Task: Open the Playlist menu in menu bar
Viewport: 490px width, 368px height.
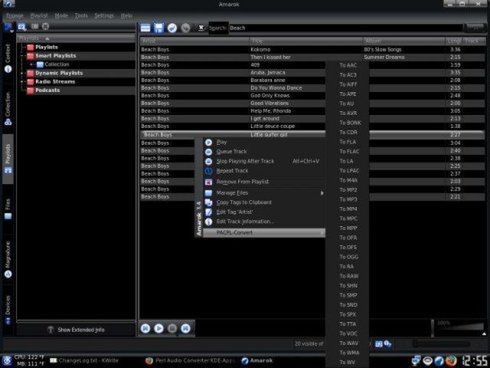Action: (39, 16)
